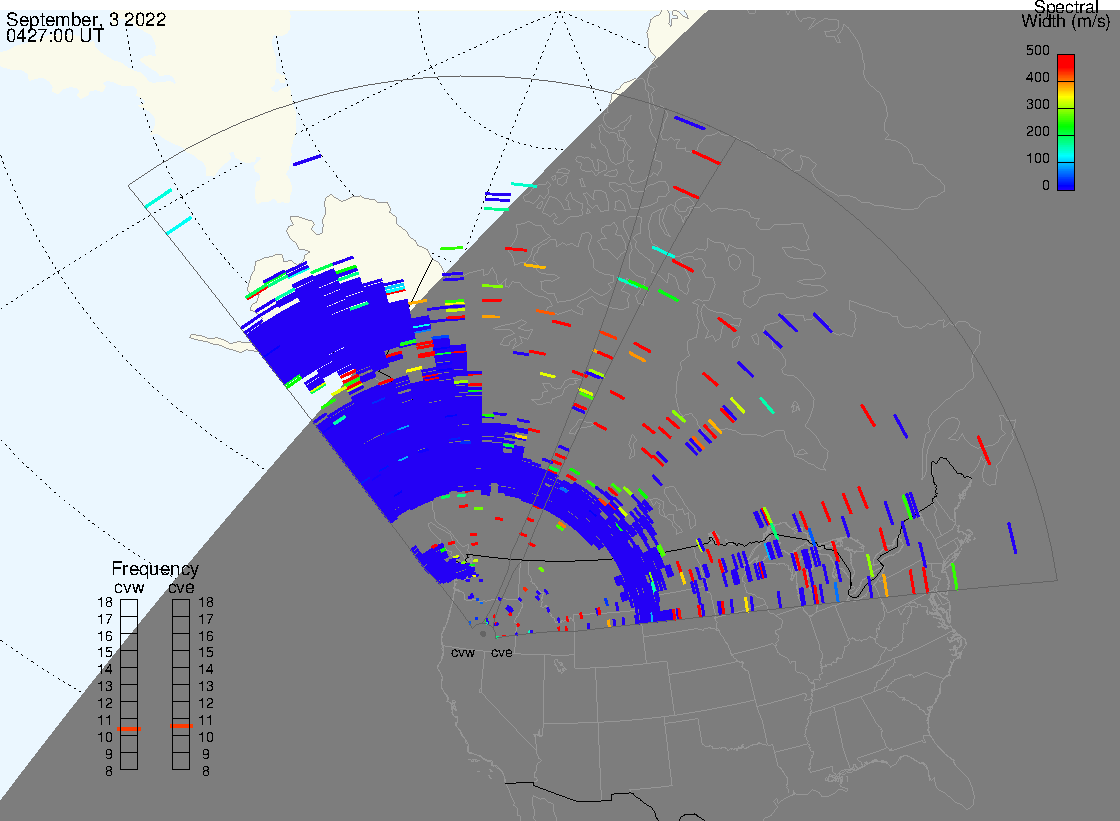The width and height of the screenshot is (1120, 821).
Task: Click the 18 label right of cve bar
Action: pyautogui.click(x=206, y=602)
